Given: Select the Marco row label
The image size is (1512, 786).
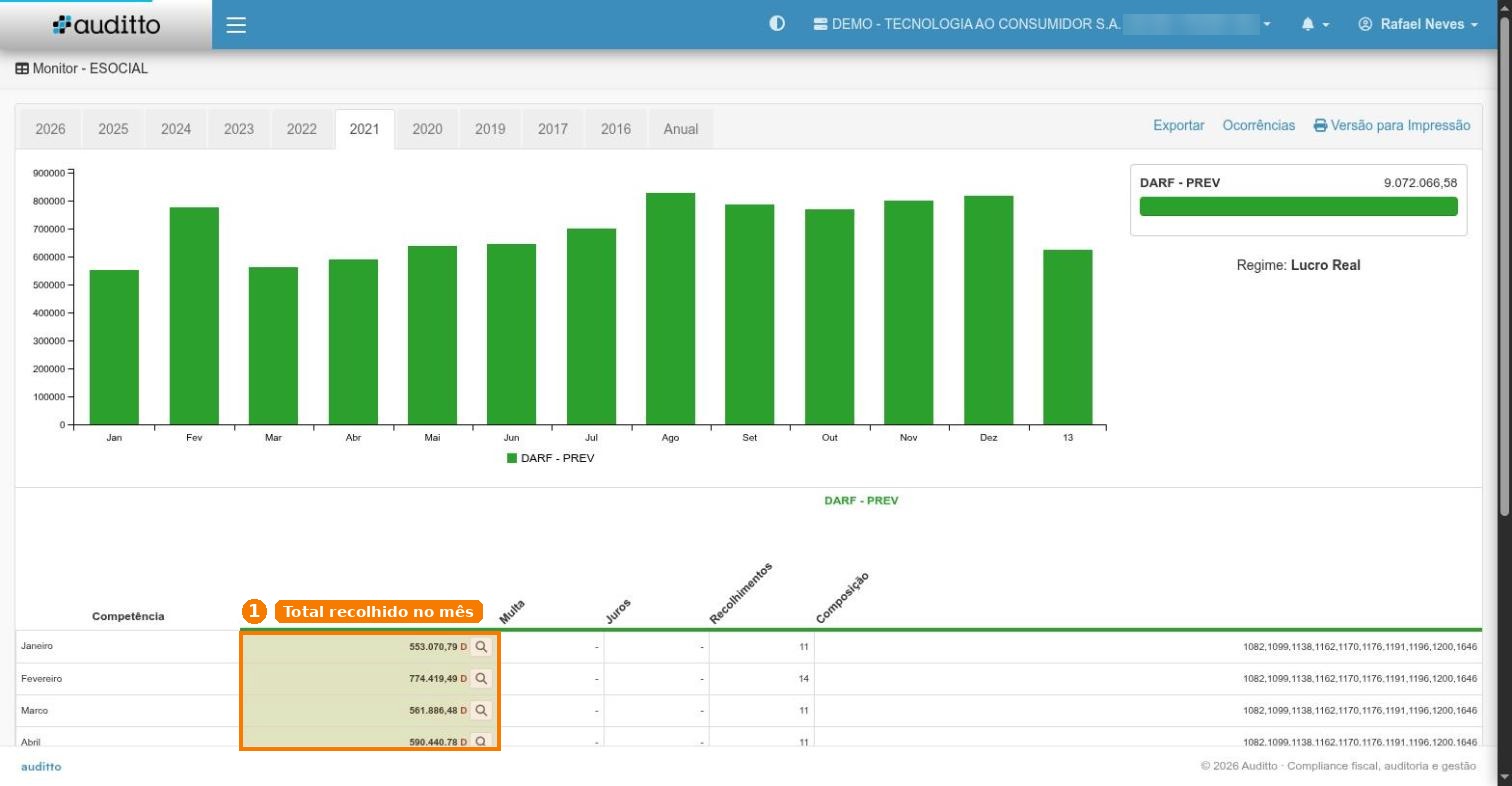Looking at the screenshot, I should [34, 711].
